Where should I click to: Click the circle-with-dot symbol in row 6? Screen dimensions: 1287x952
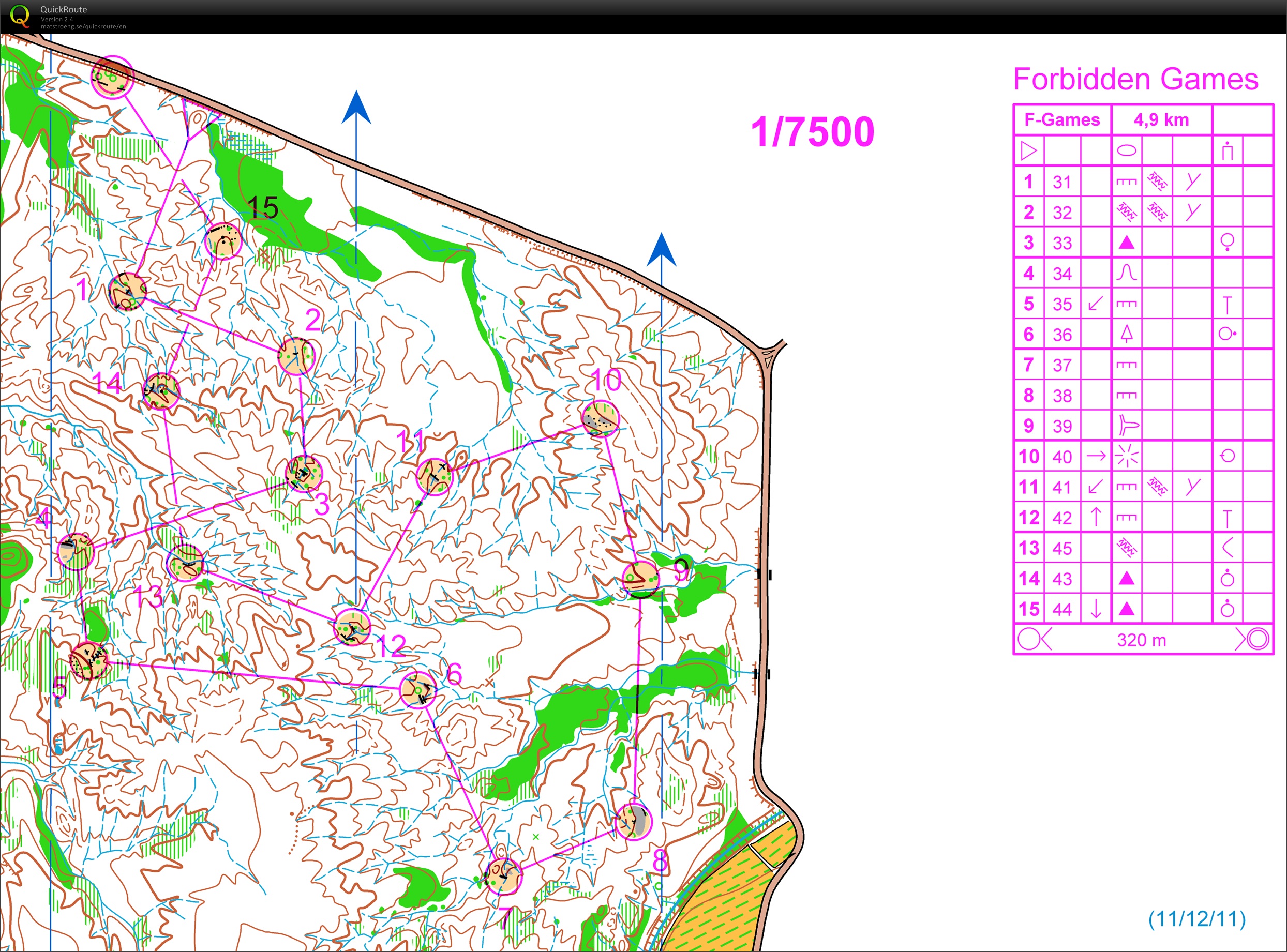click(1228, 334)
